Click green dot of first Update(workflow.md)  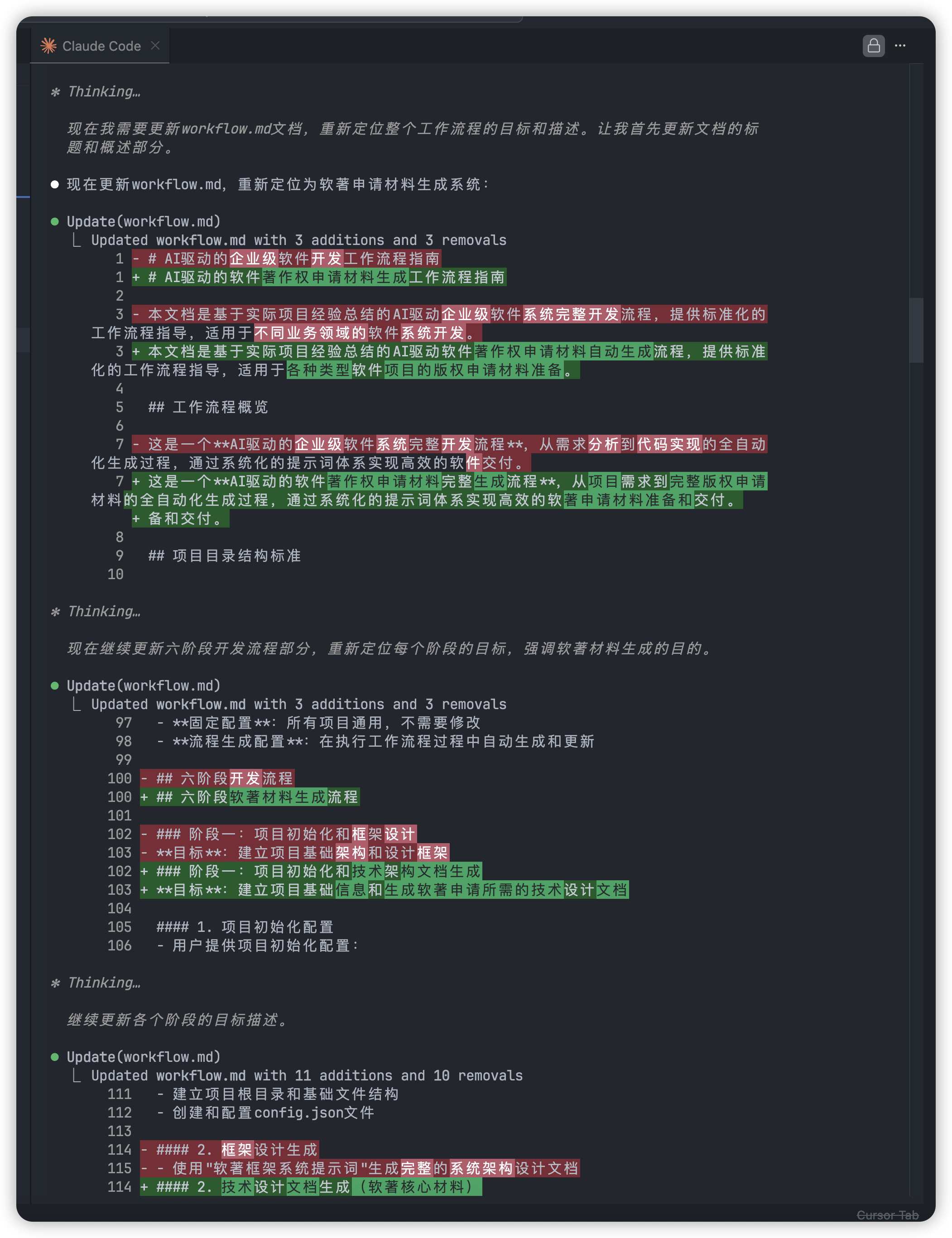pyautogui.click(x=55, y=221)
